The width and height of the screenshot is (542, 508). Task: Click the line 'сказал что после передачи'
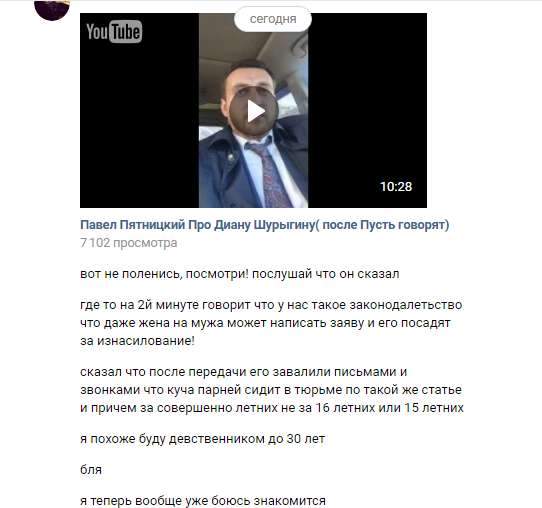tap(243, 372)
